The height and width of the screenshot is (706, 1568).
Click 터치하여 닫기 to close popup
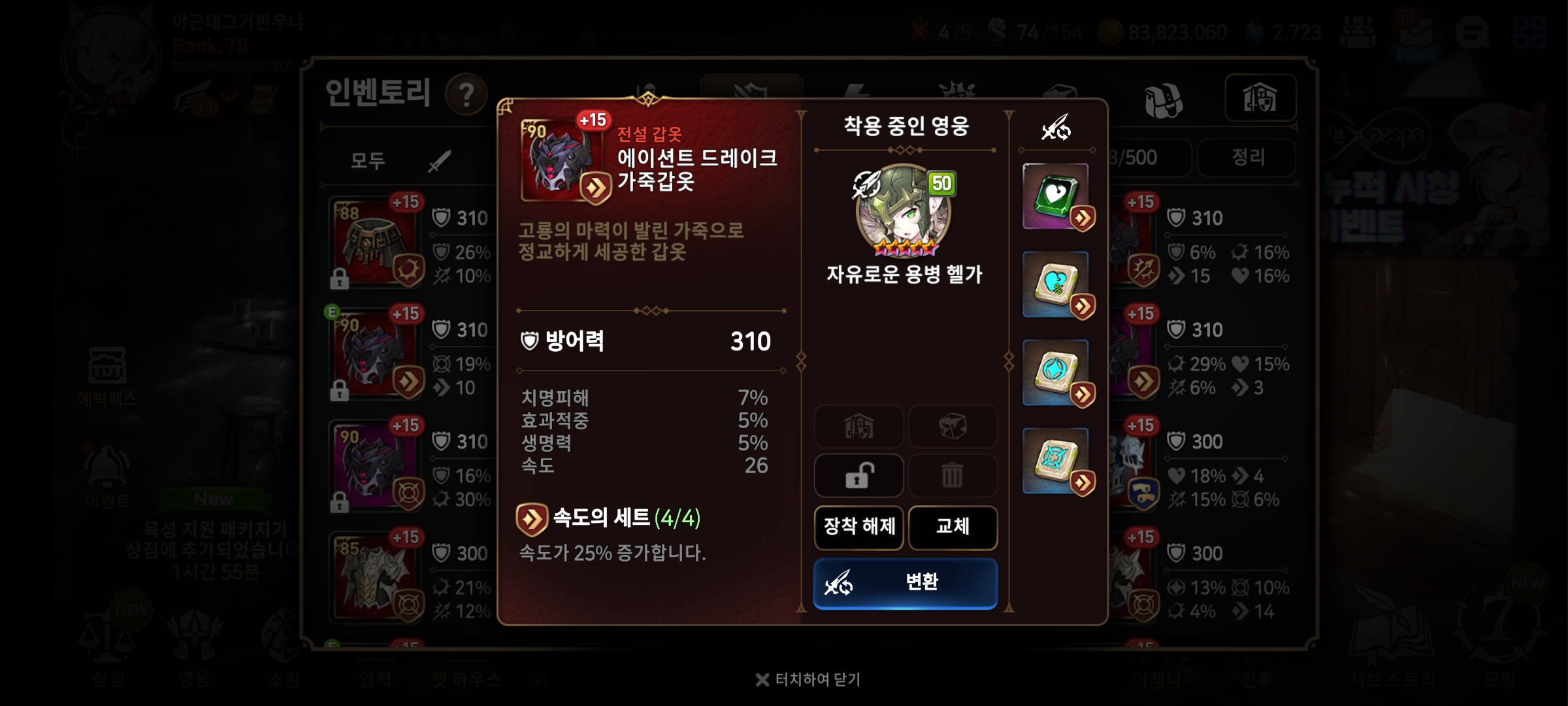point(809,680)
